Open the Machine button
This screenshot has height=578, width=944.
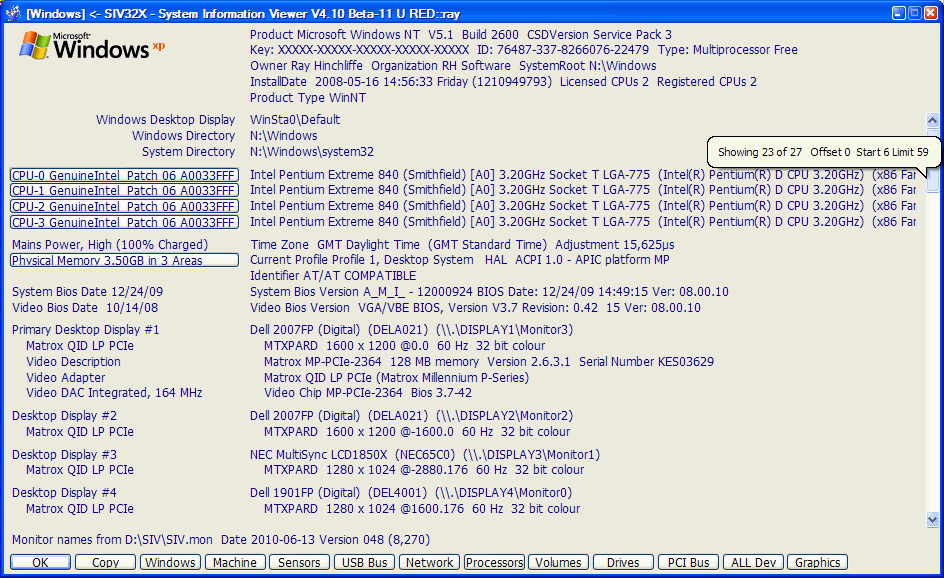(235, 562)
